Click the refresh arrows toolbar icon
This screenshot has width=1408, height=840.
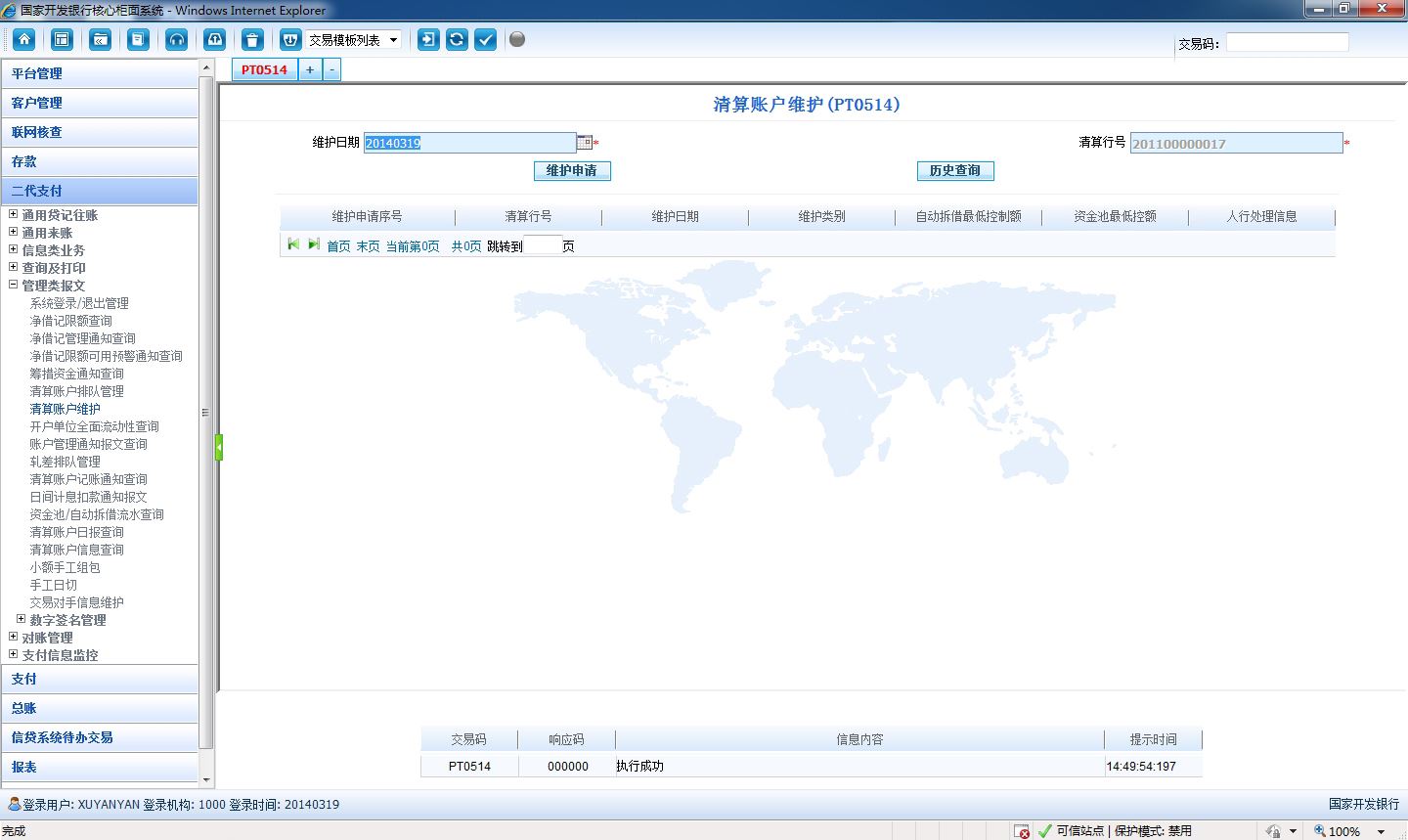(x=457, y=39)
